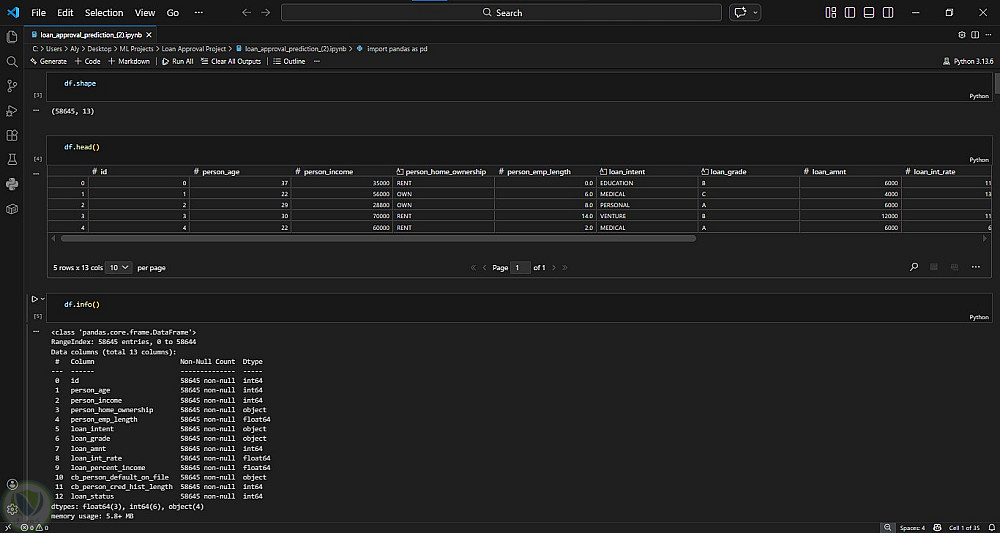Open the Python sidebar icon
The image size is (1000, 533).
coord(12,184)
